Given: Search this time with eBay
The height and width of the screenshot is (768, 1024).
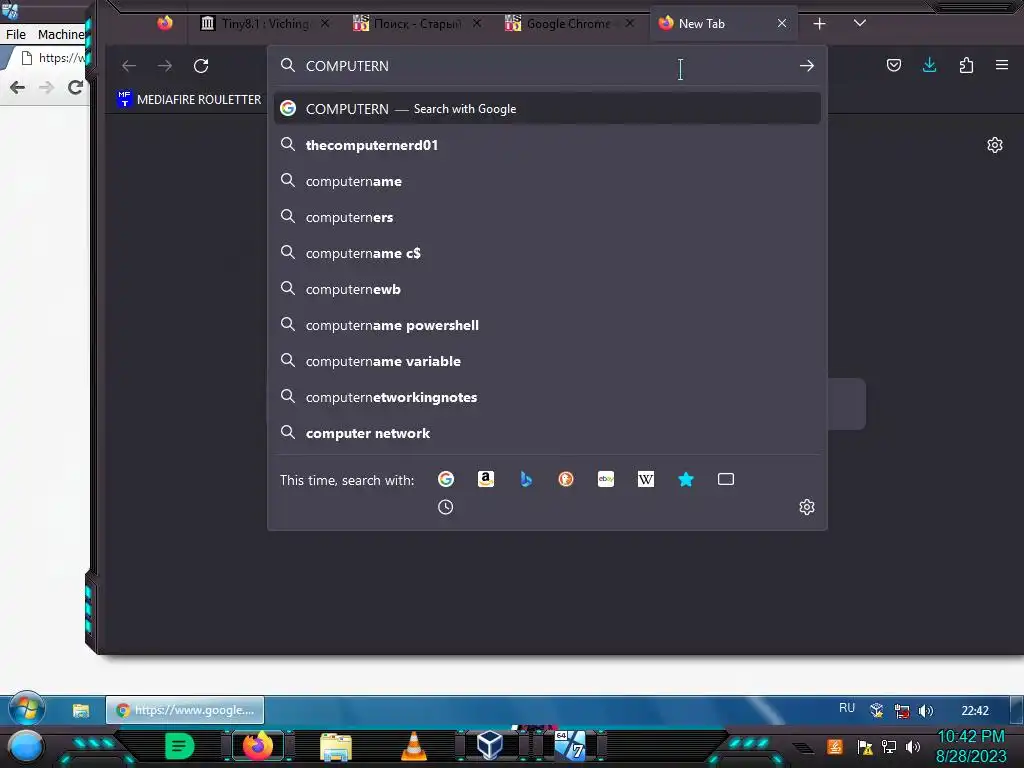Looking at the screenshot, I should [x=606, y=479].
